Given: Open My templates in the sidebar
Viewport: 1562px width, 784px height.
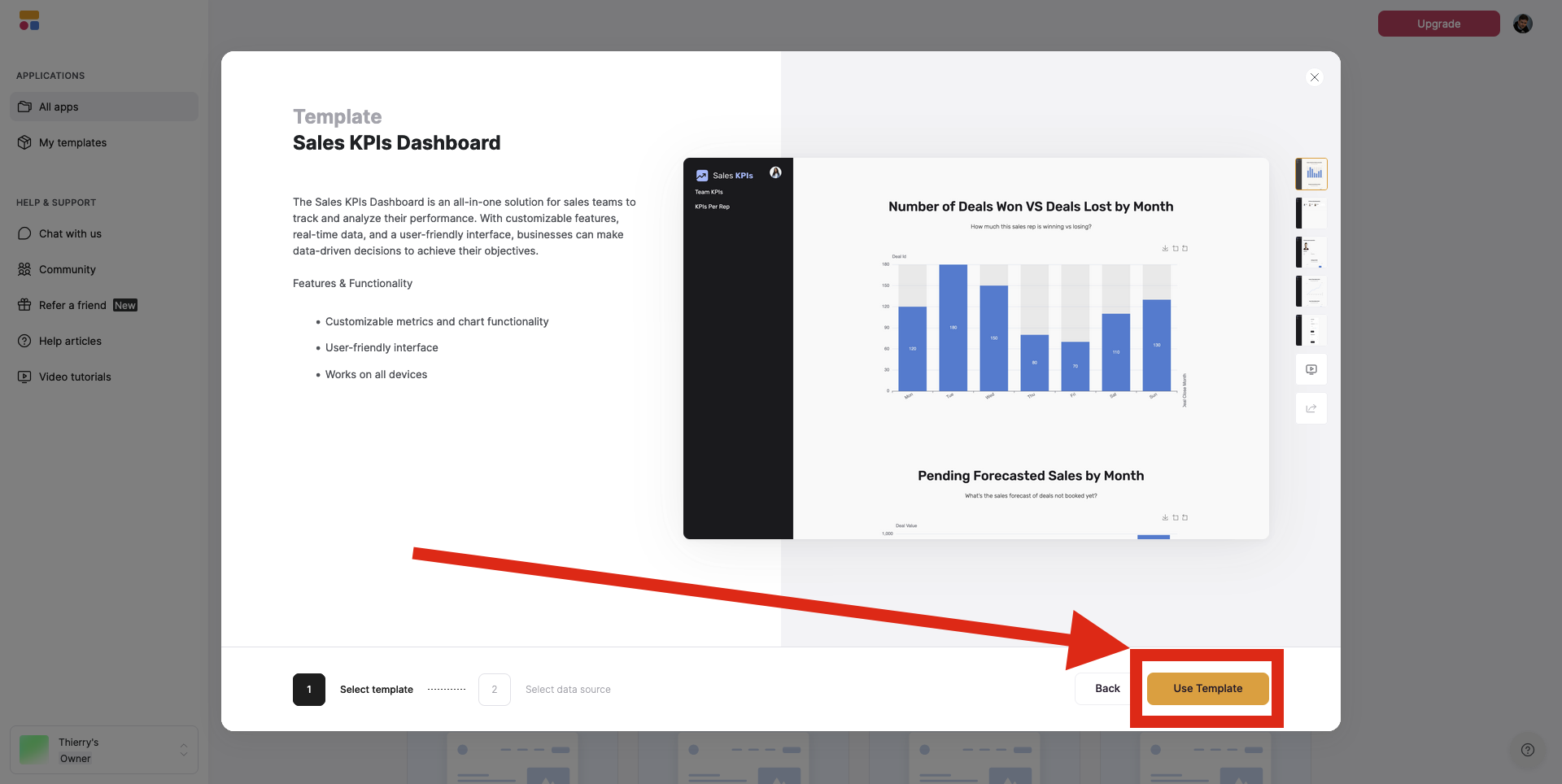Looking at the screenshot, I should coord(104,142).
